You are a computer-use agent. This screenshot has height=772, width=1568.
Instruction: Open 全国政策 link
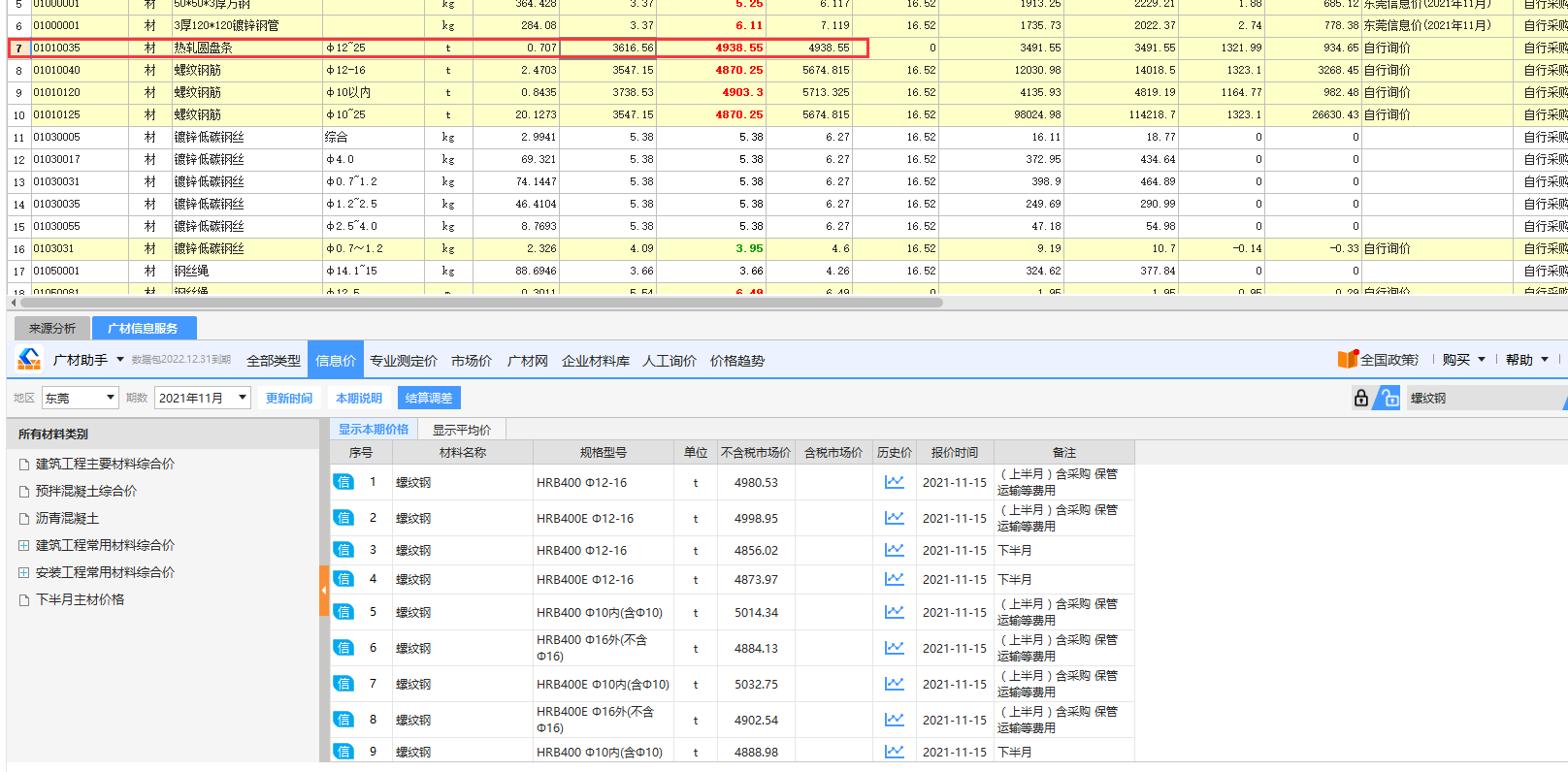click(x=1389, y=360)
